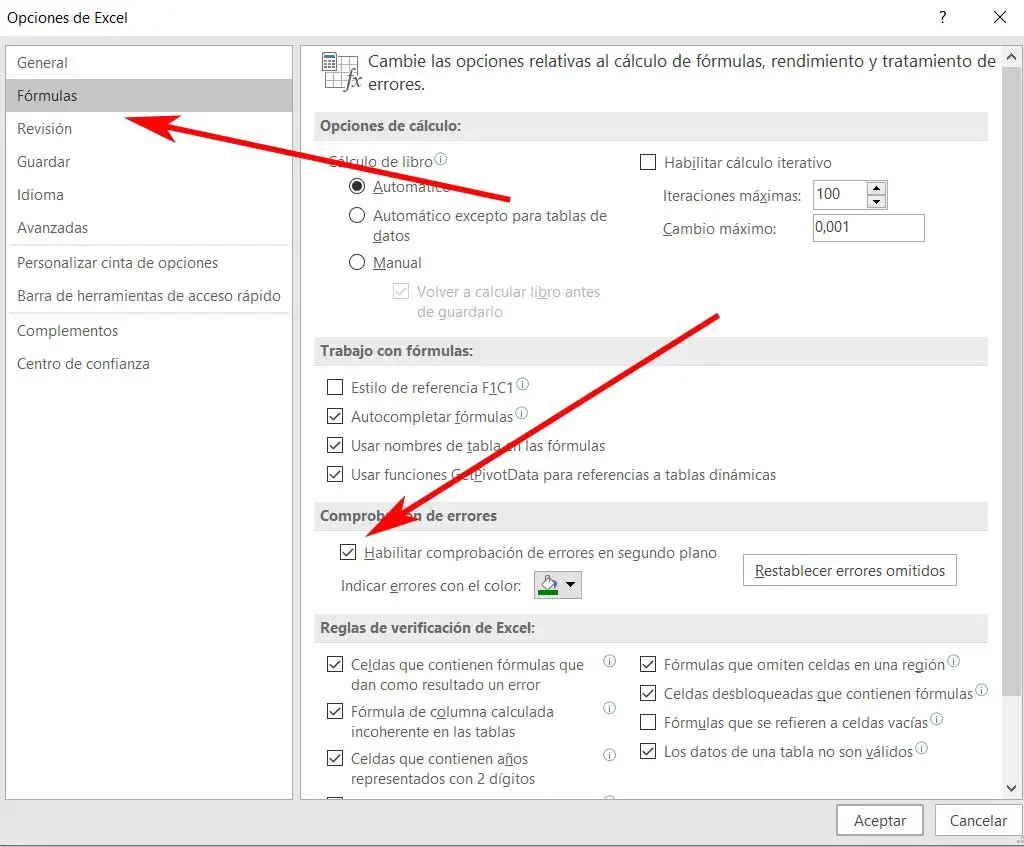The height and width of the screenshot is (847, 1024).
Task: Click info icon for Celdas que contienen fórmulas error rule
Action: click(x=609, y=661)
